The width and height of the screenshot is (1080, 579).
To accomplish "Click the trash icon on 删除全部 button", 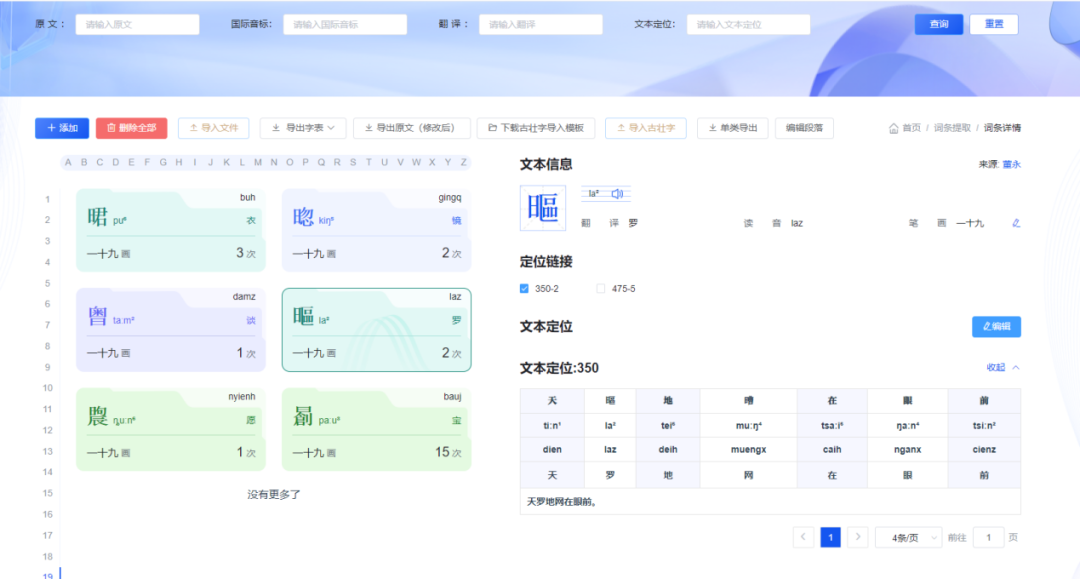I will [x=113, y=128].
